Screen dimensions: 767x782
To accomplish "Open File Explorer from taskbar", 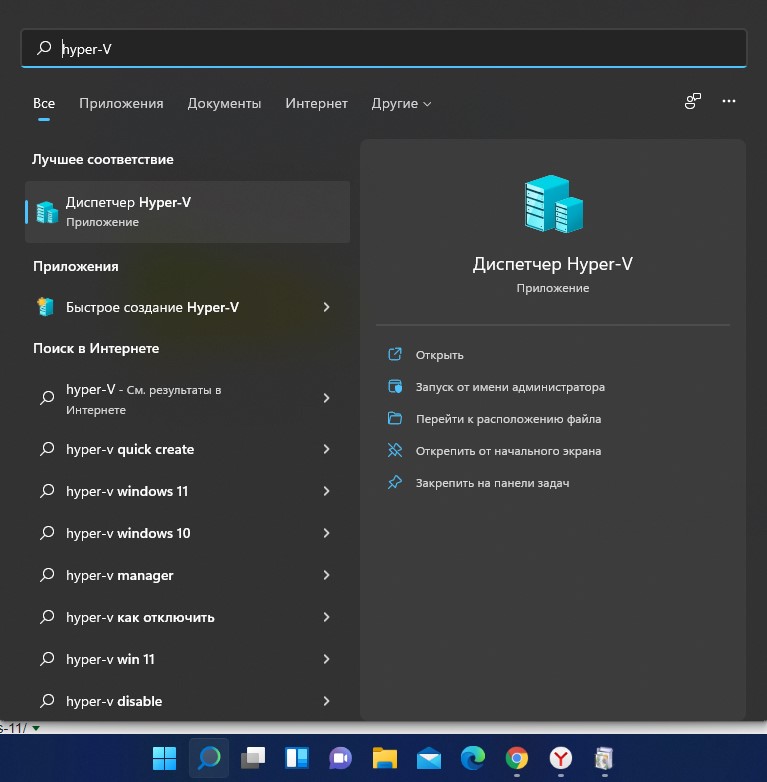I will point(384,758).
